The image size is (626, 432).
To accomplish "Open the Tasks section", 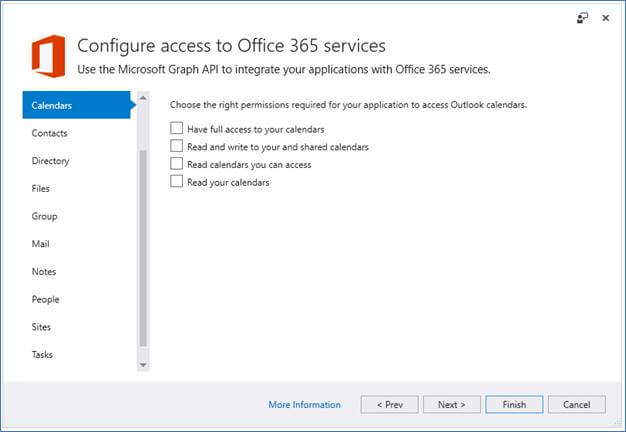I will 42,355.
